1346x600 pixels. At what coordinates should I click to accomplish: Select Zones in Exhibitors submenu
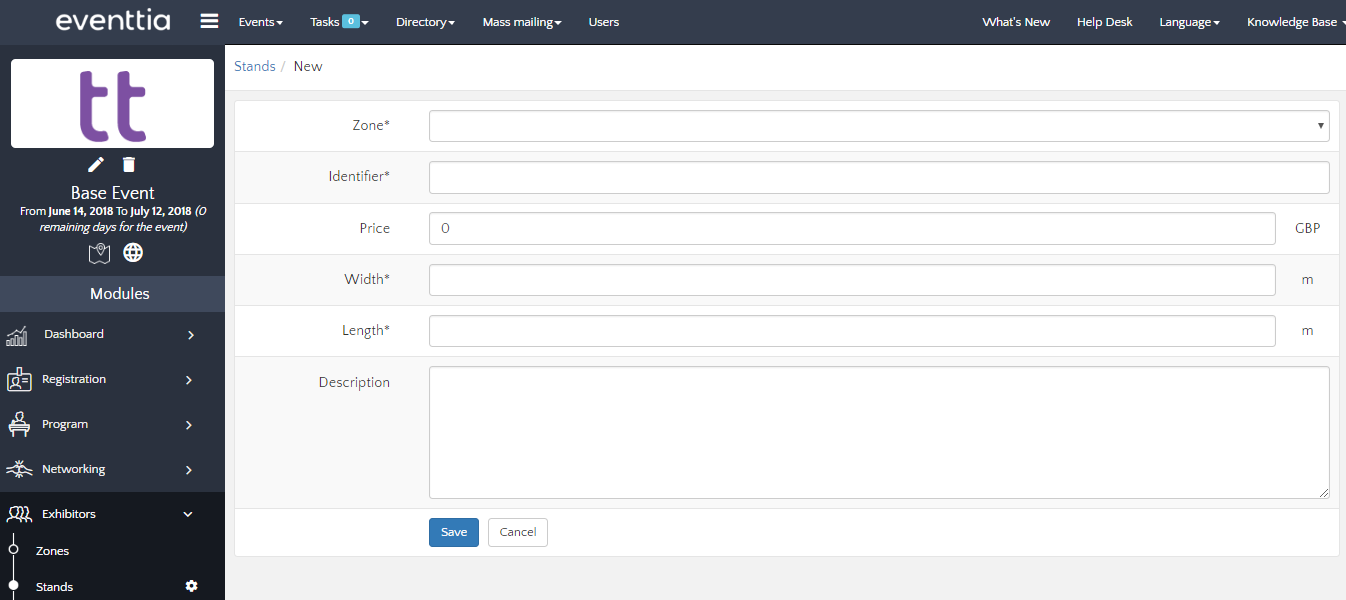[x=52, y=551]
